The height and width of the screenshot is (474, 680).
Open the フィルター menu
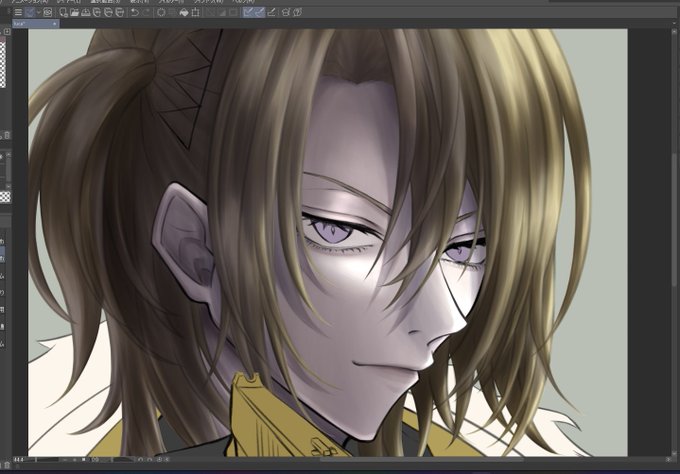[x=171, y=2]
